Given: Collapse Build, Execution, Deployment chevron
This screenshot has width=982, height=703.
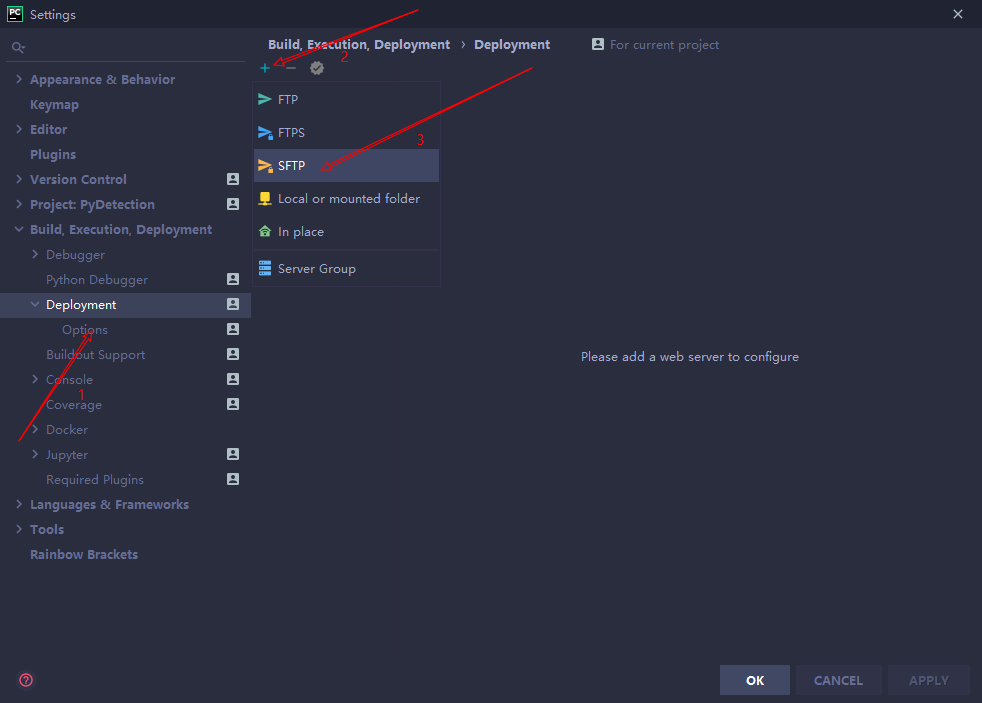Looking at the screenshot, I should click(19, 229).
